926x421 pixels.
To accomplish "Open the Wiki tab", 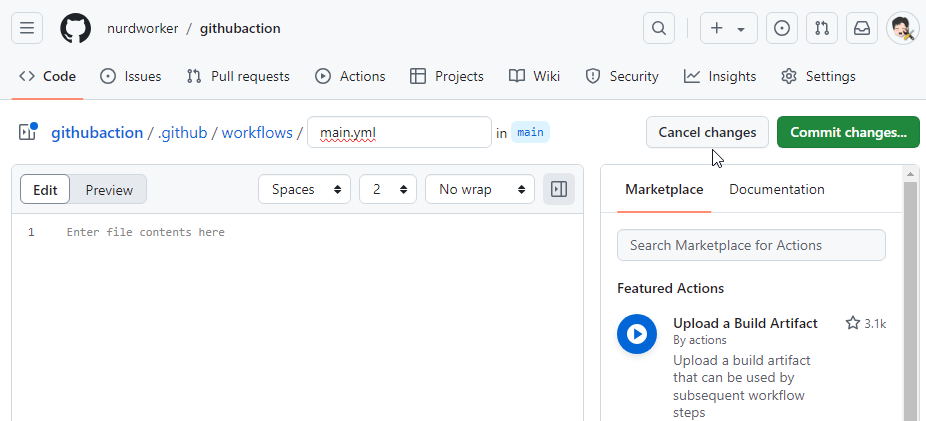I will click(x=534, y=76).
